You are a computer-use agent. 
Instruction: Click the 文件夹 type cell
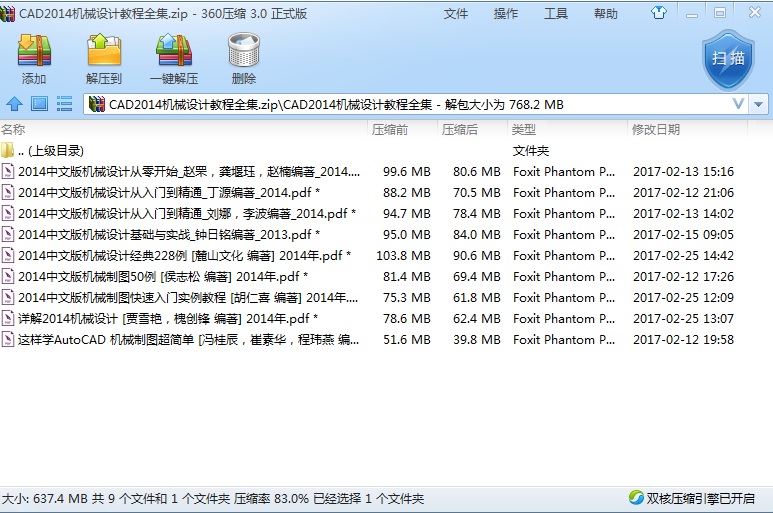(x=531, y=150)
